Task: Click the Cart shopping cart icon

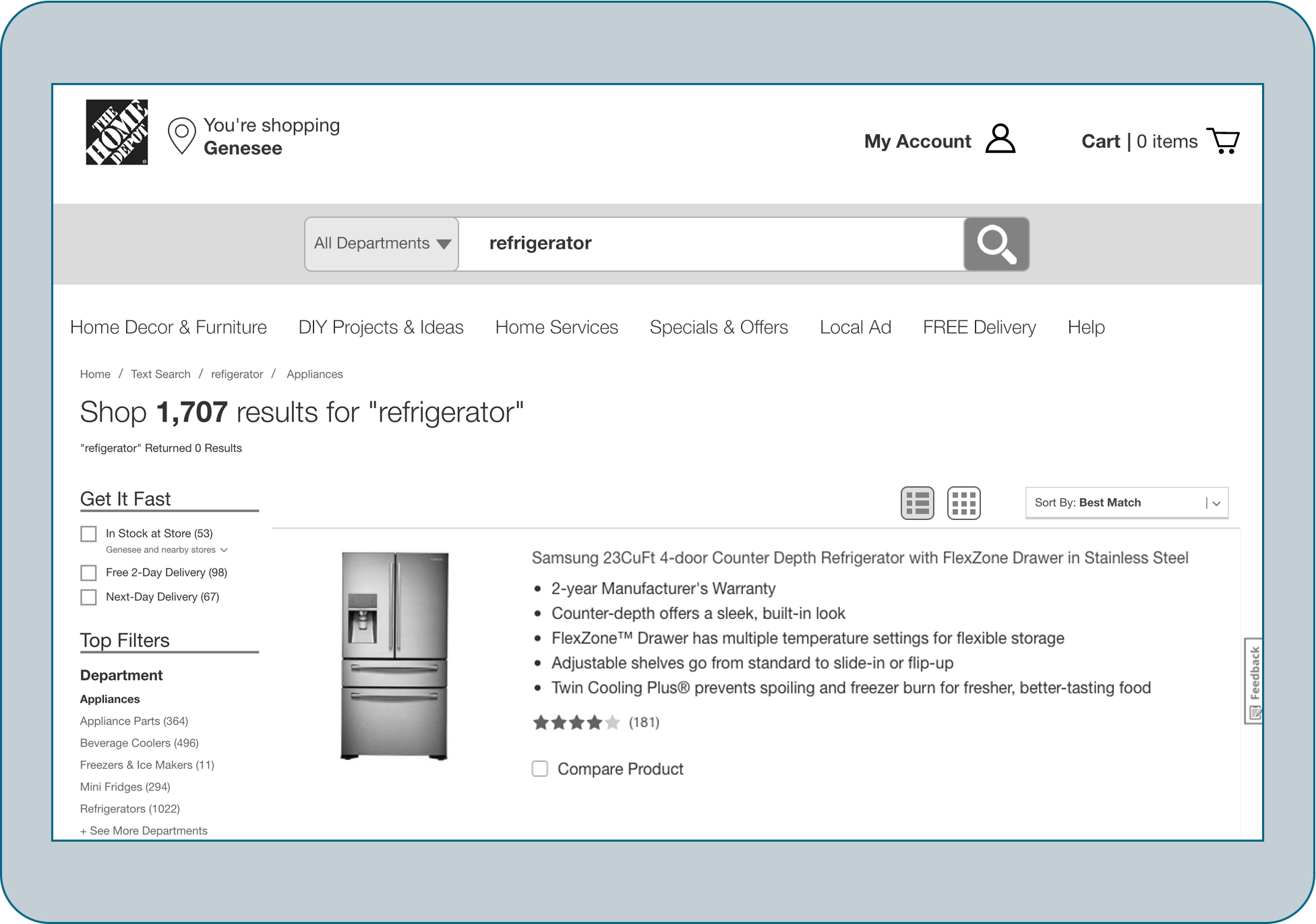Action: click(1224, 140)
